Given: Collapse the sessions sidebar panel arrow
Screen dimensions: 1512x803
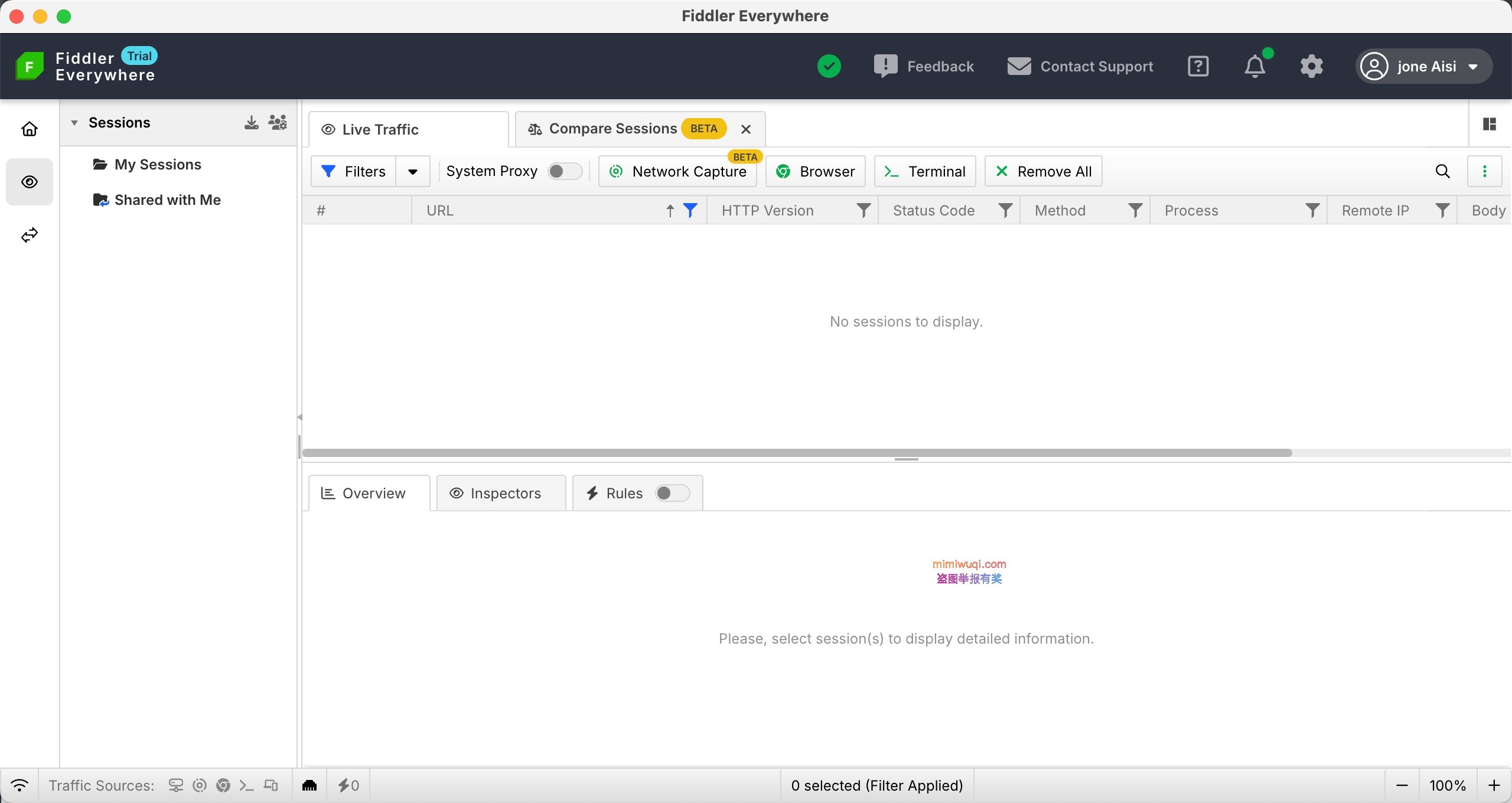Looking at the screenshot, I should point(299,417).
